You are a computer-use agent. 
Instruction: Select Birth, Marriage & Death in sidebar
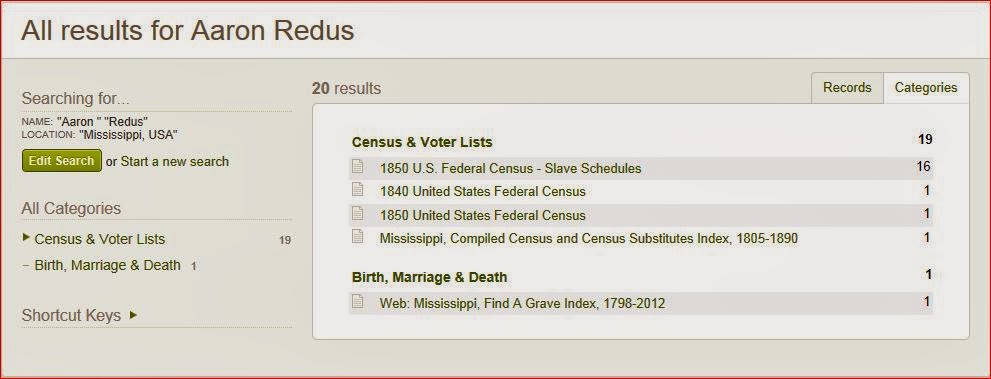107,265
